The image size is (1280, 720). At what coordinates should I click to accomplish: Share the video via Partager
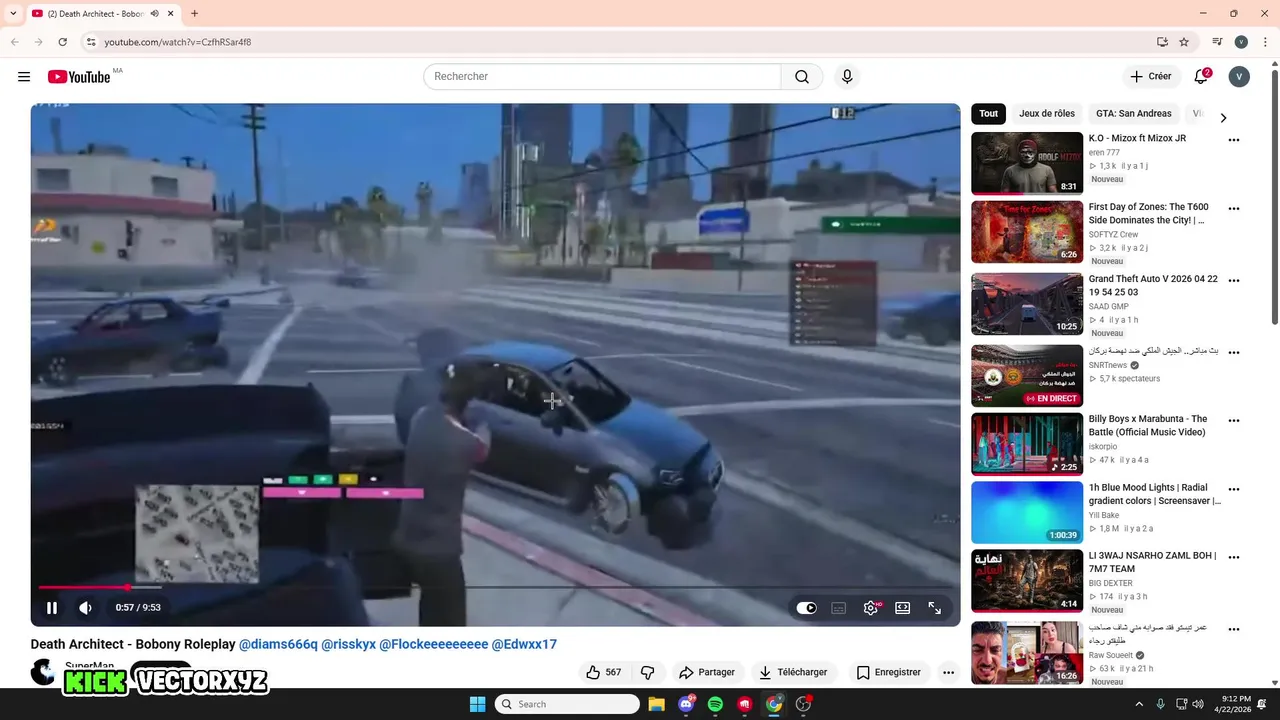point(706,672)
